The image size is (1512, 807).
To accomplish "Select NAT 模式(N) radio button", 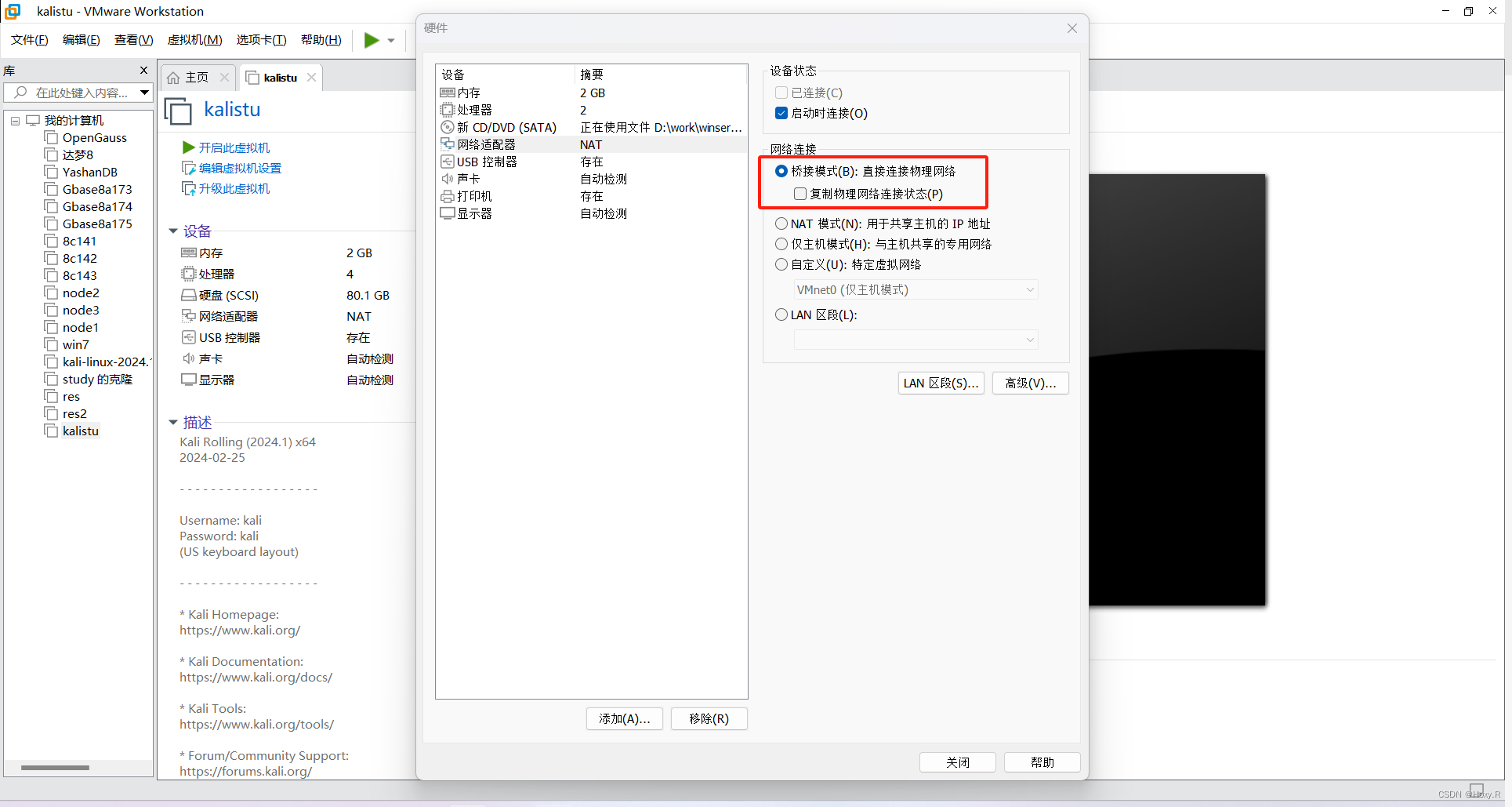I will pos(781,224).
